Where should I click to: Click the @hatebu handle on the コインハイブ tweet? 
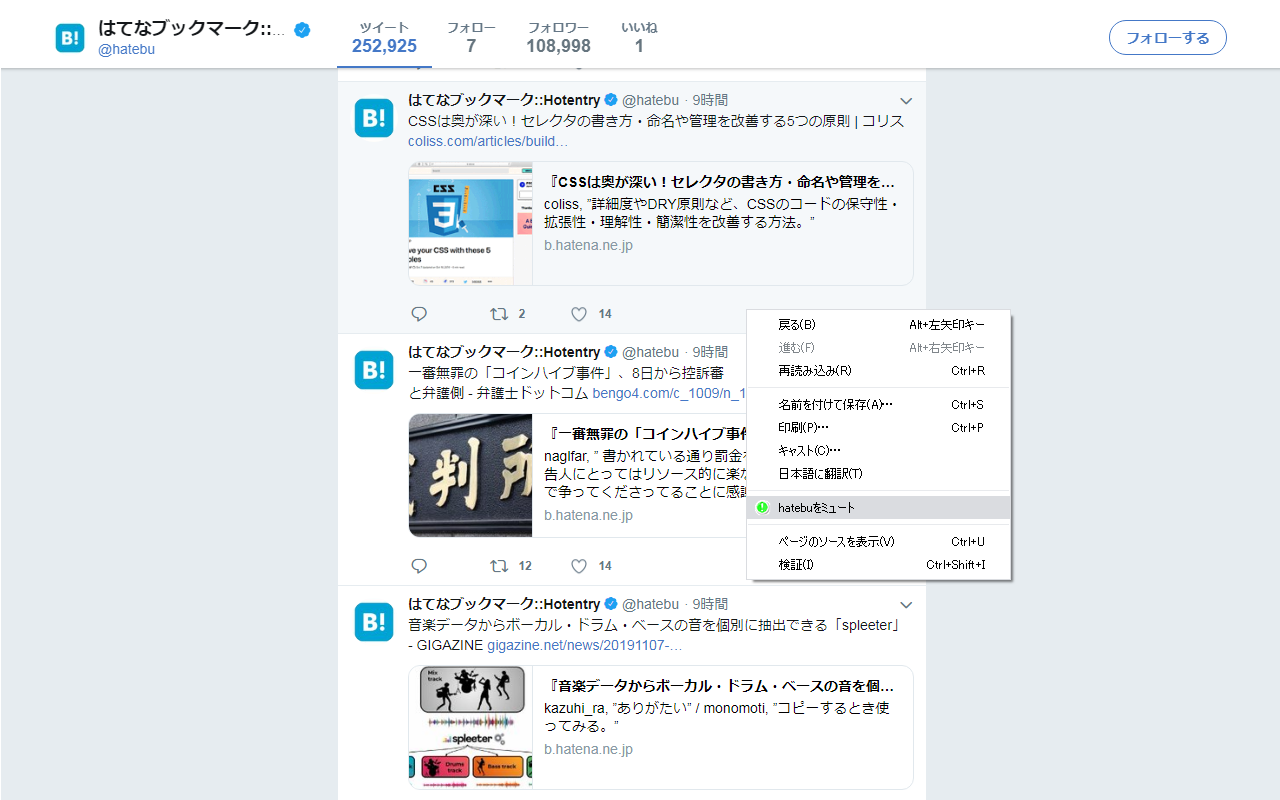click(x=650, y=352)
